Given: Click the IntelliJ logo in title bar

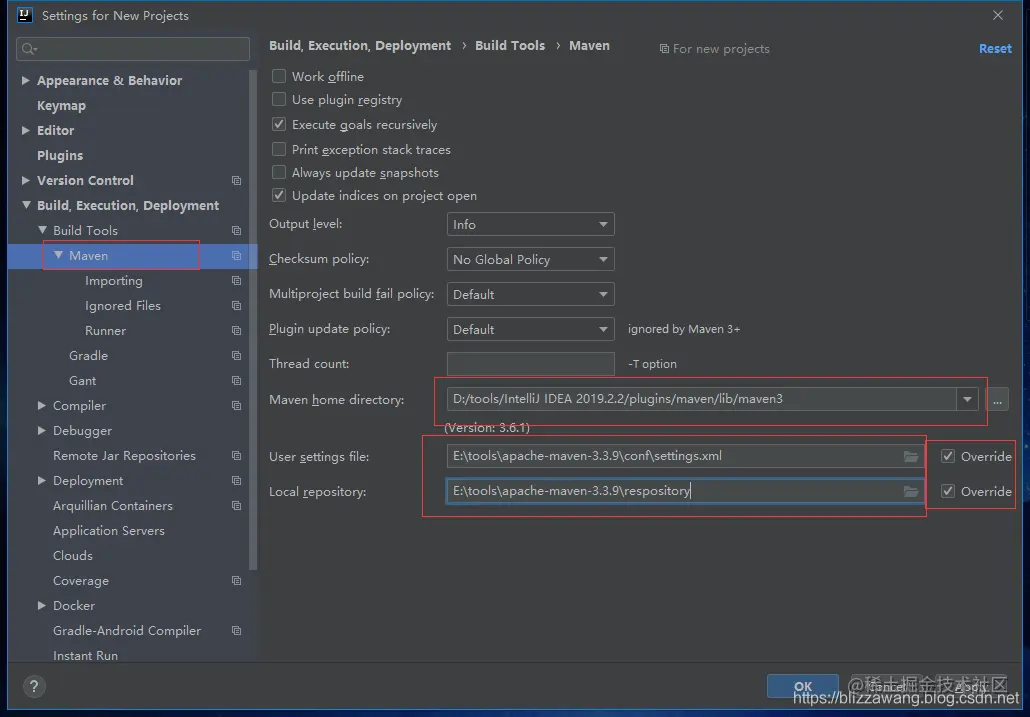Looking at the screenshot, I should [x=24, y=14].
